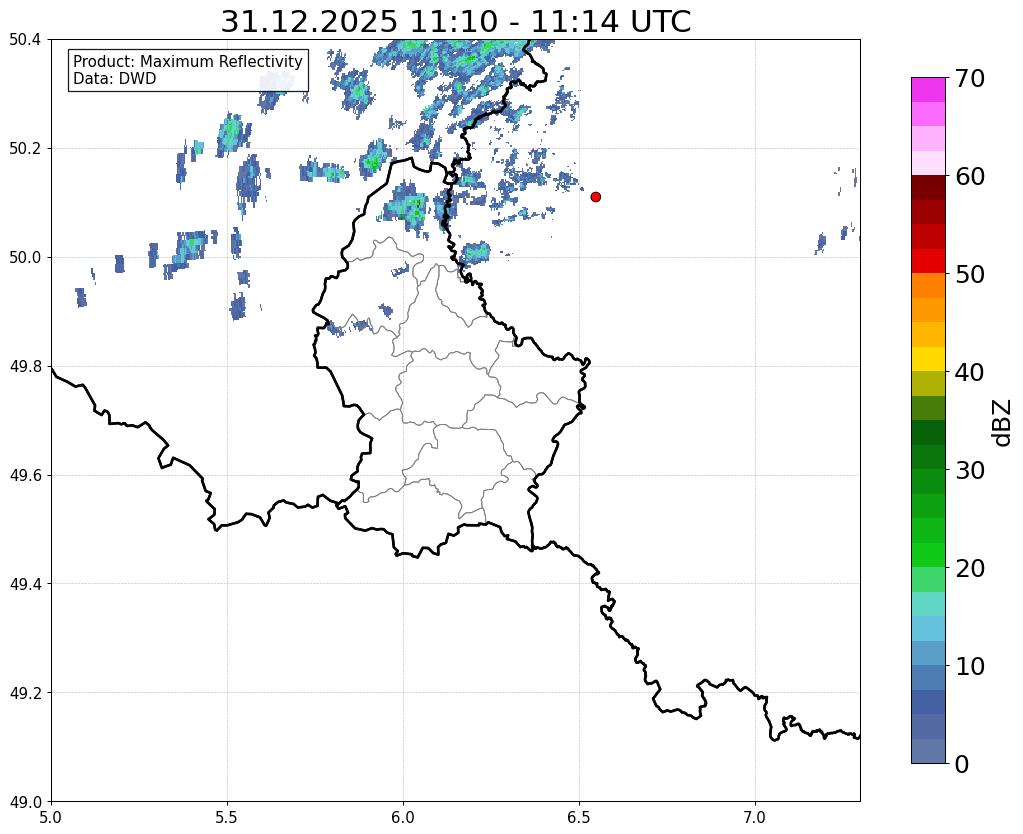Click the colorbar label '0'
1023x834 pixels.
click(962, 764)
